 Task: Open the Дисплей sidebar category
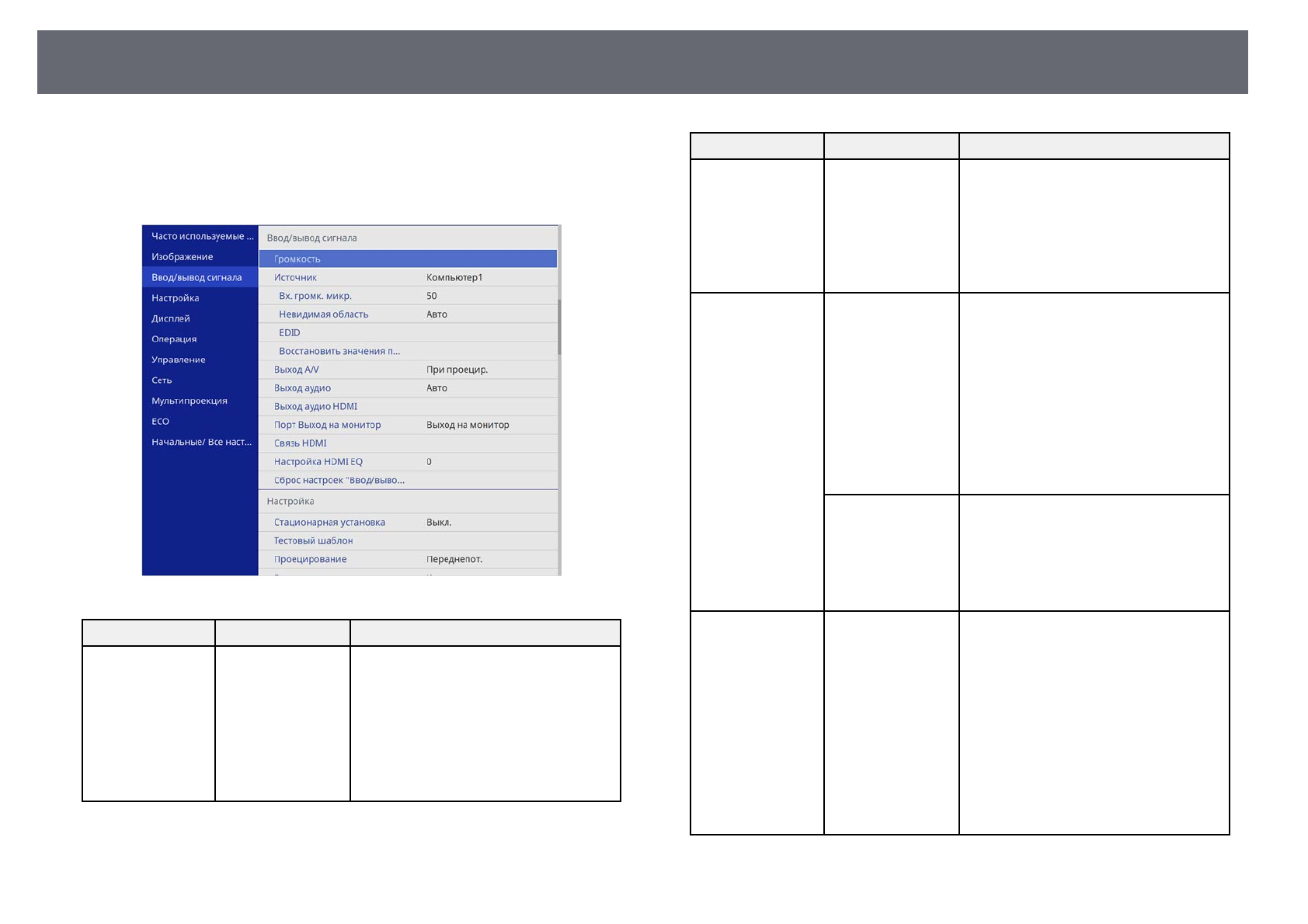click(x=171, y=318)
